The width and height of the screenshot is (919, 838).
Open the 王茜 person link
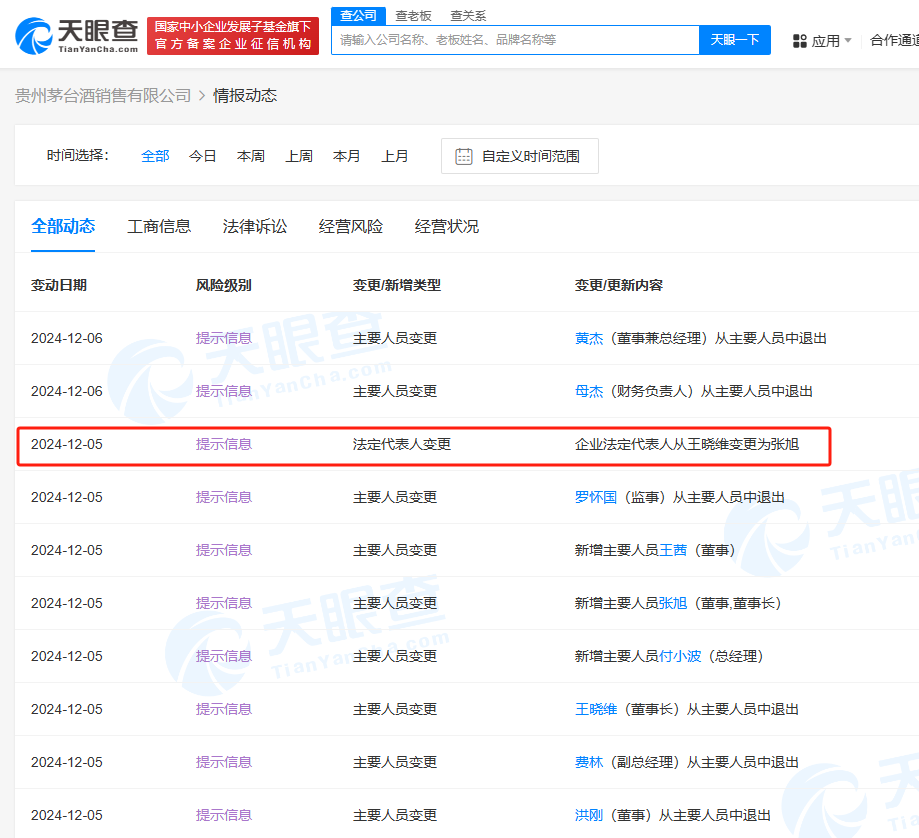(673, 550)
